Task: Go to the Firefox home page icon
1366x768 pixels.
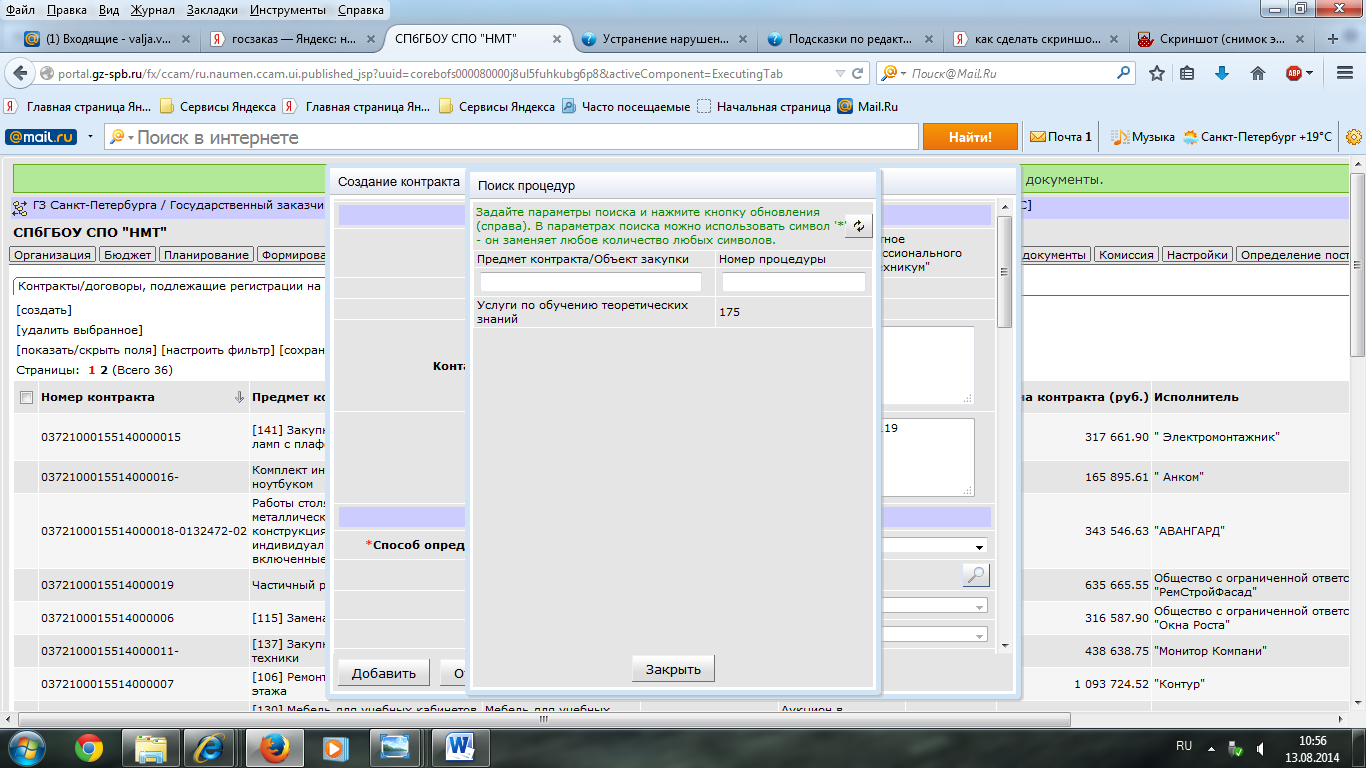Action: pyautogui.click(x=1258, y=73)
